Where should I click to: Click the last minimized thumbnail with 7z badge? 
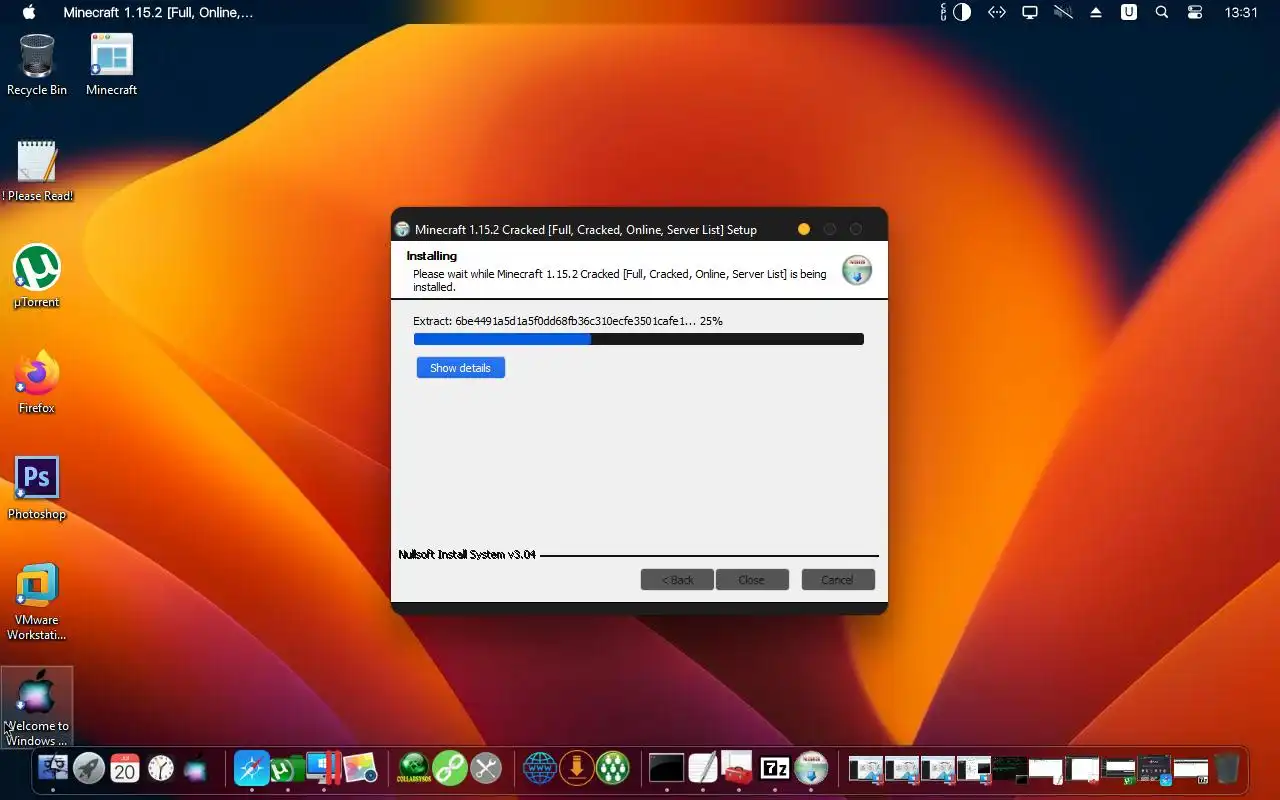pos(1191,769)
